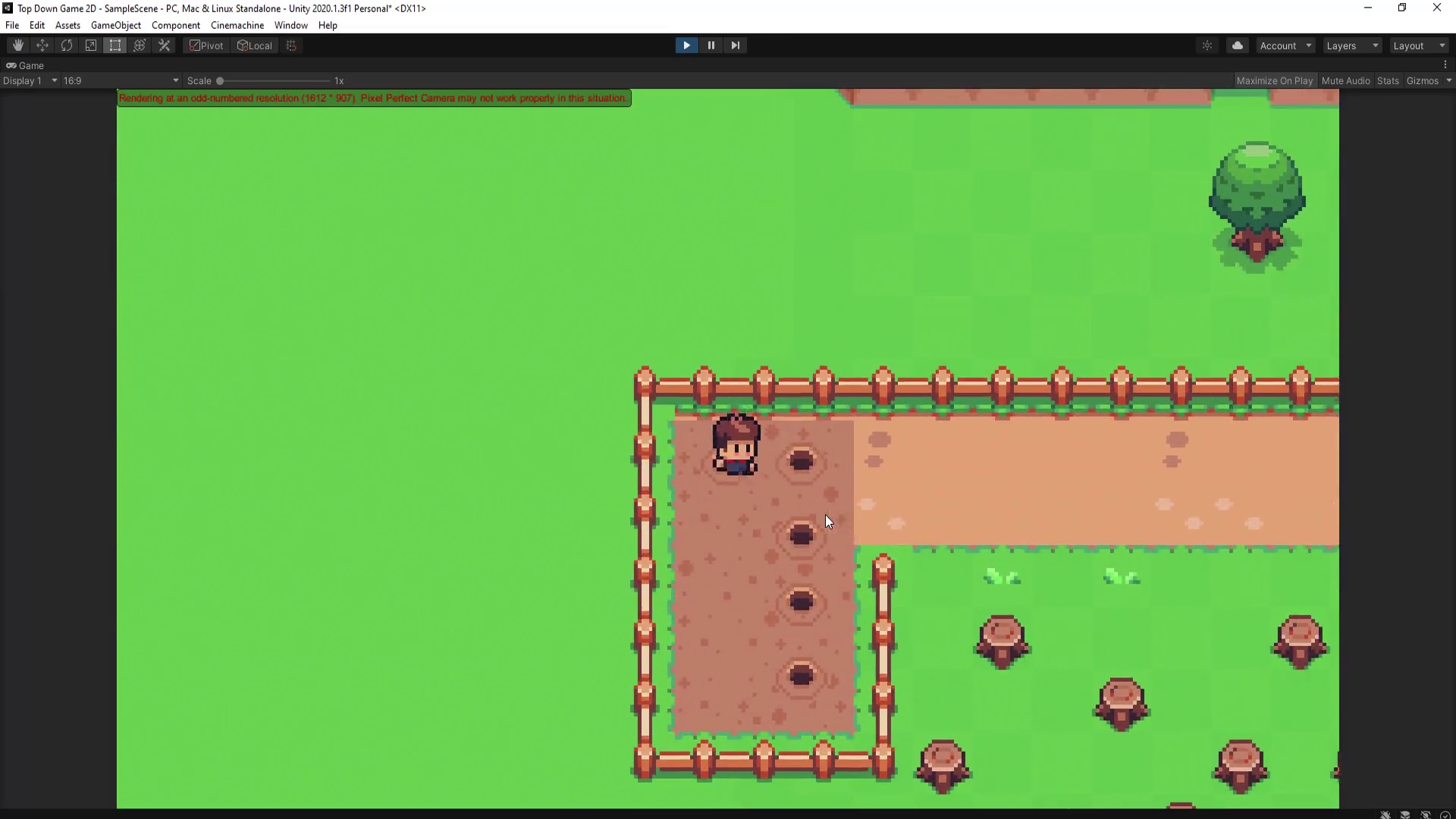The height and width of the screenshot is (819, 1456).
Task: Toggle Pivot/Center handle position
Action: click(x=206, y=45)
